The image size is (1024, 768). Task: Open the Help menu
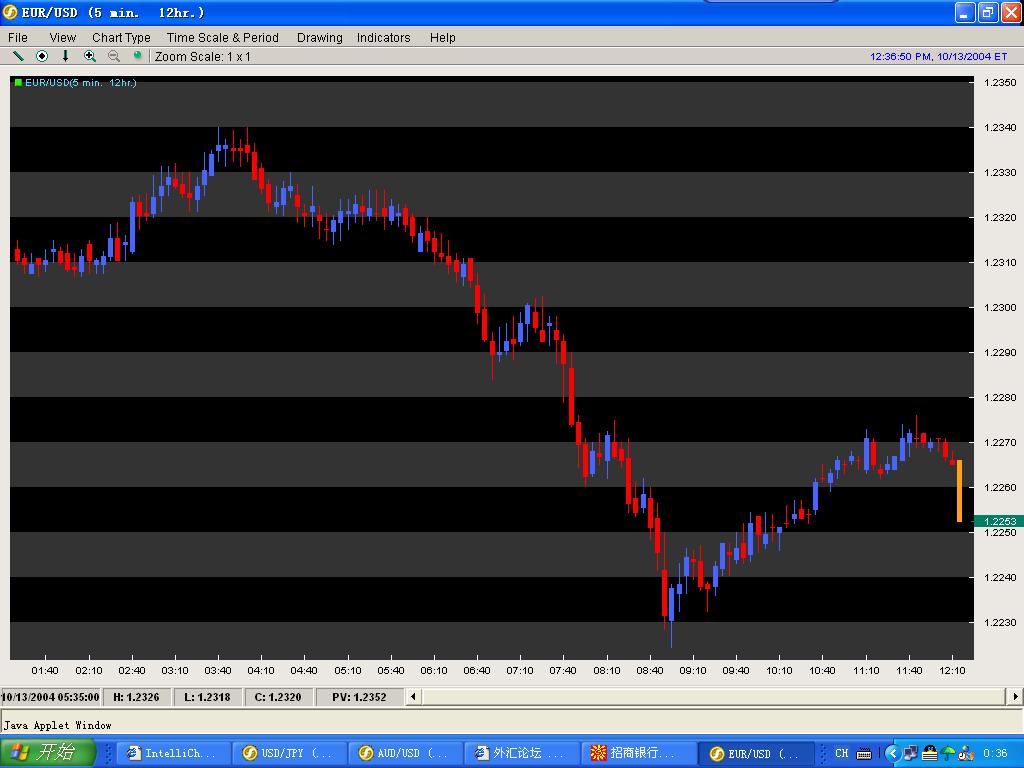[x=442, y=37]
